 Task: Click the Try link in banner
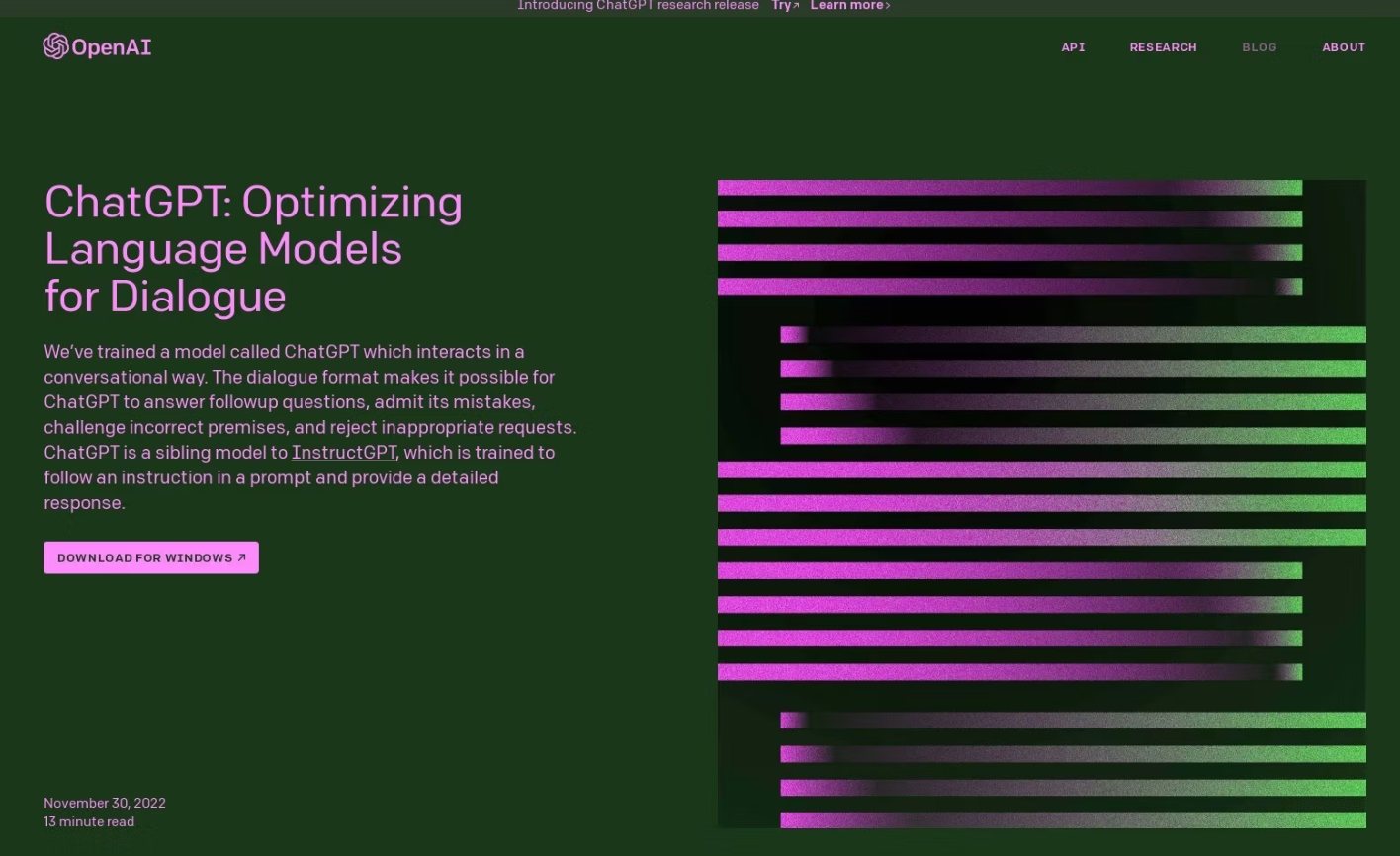pyautogui.click(x=785, y=6)
